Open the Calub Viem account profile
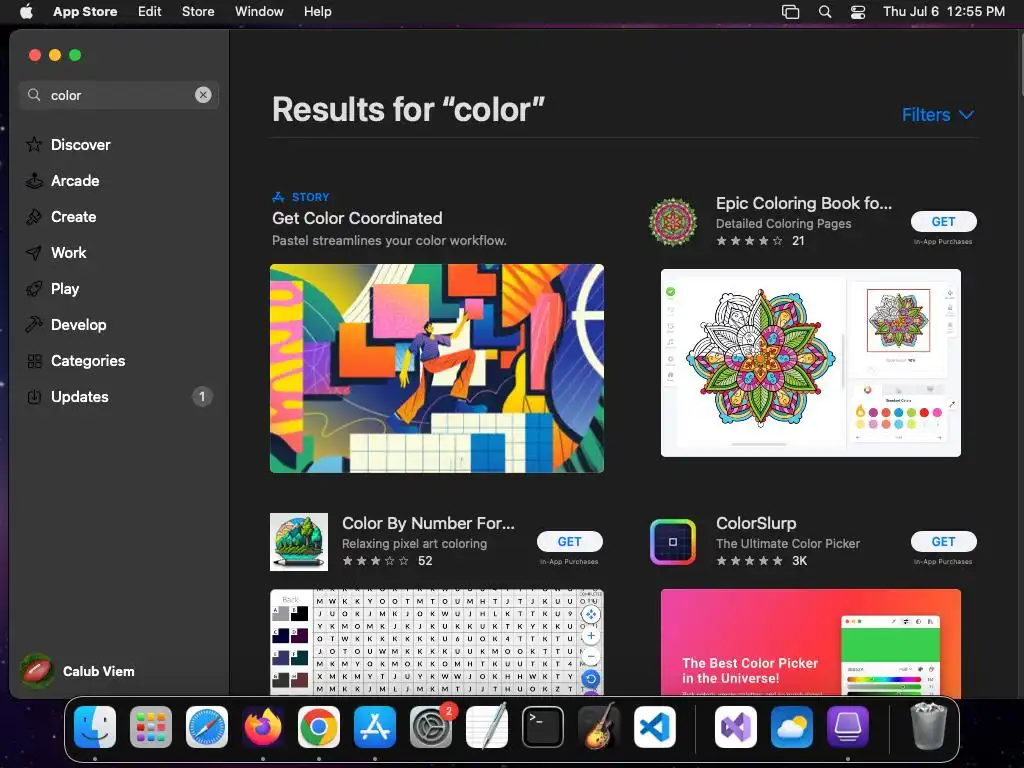This screenshot has width=1024, height=768. click(78, 671)
